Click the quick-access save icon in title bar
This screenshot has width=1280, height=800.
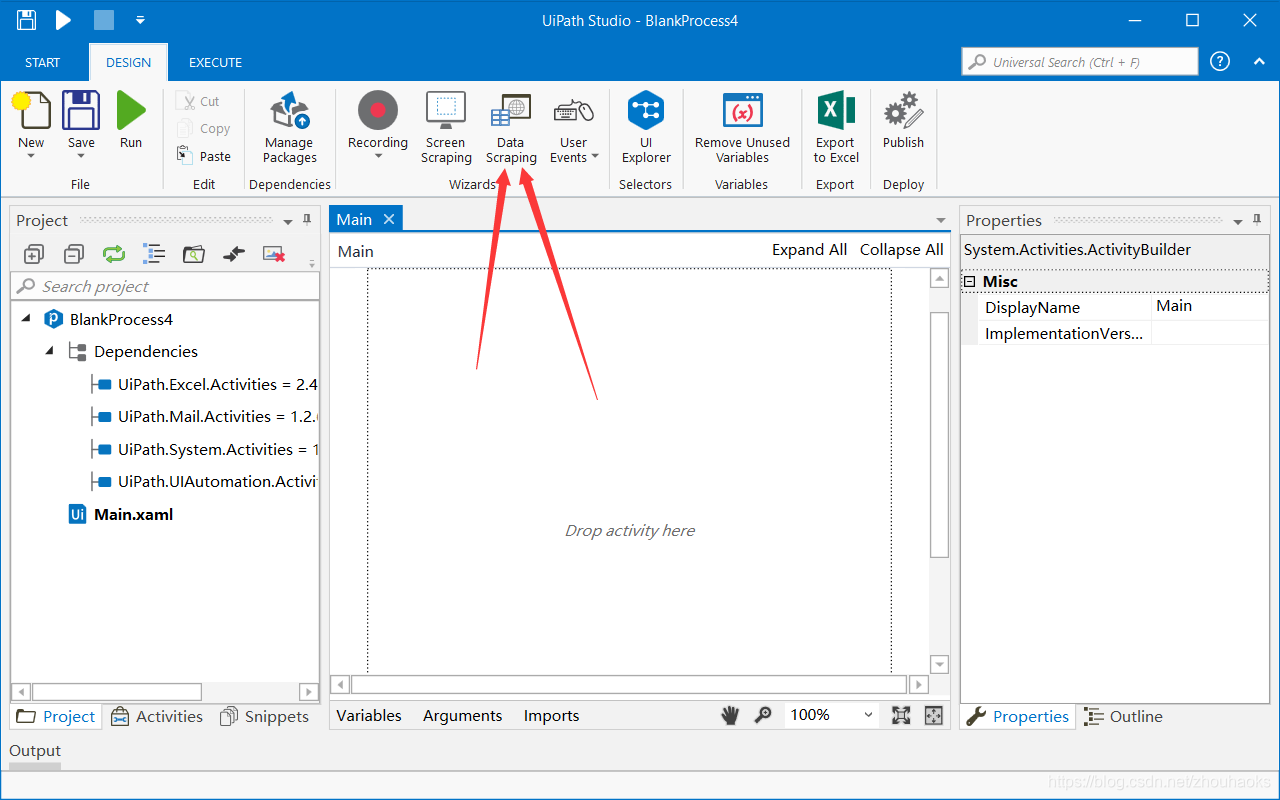(x=27, y=20)
